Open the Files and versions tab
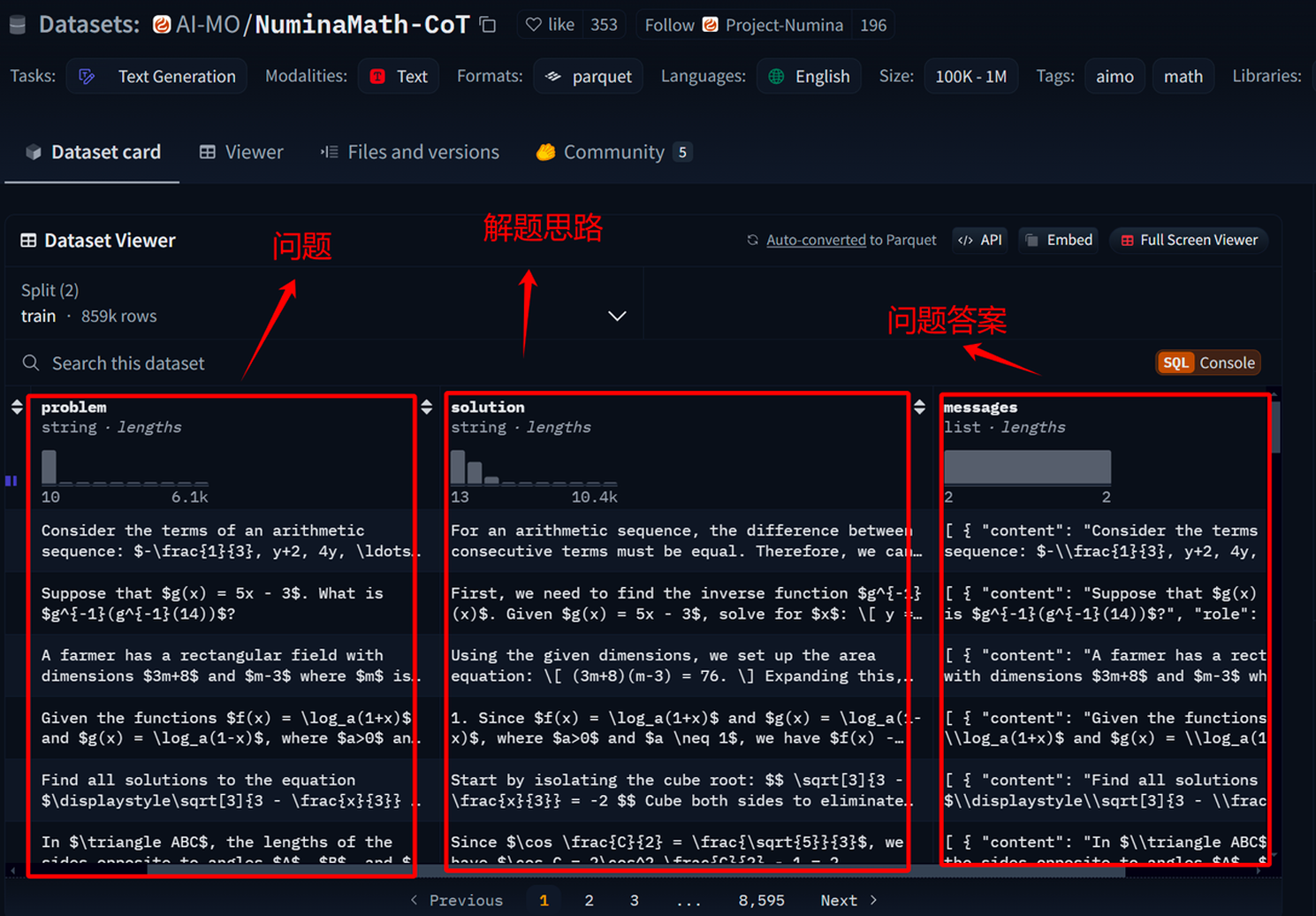 tap(410, 152)
